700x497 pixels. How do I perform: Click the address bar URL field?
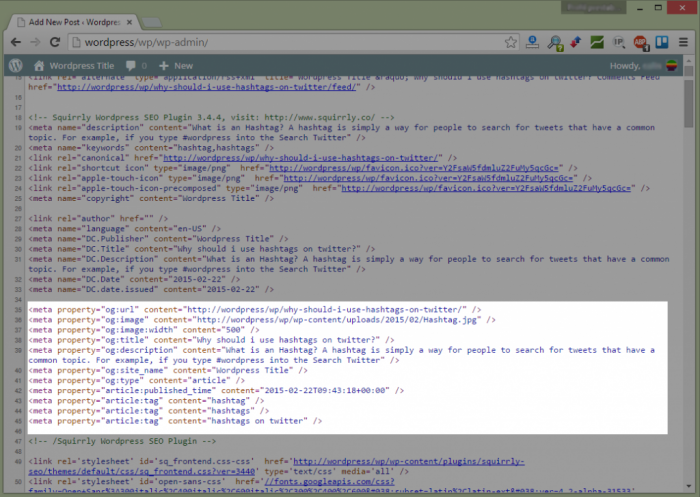tap(280, 42)
